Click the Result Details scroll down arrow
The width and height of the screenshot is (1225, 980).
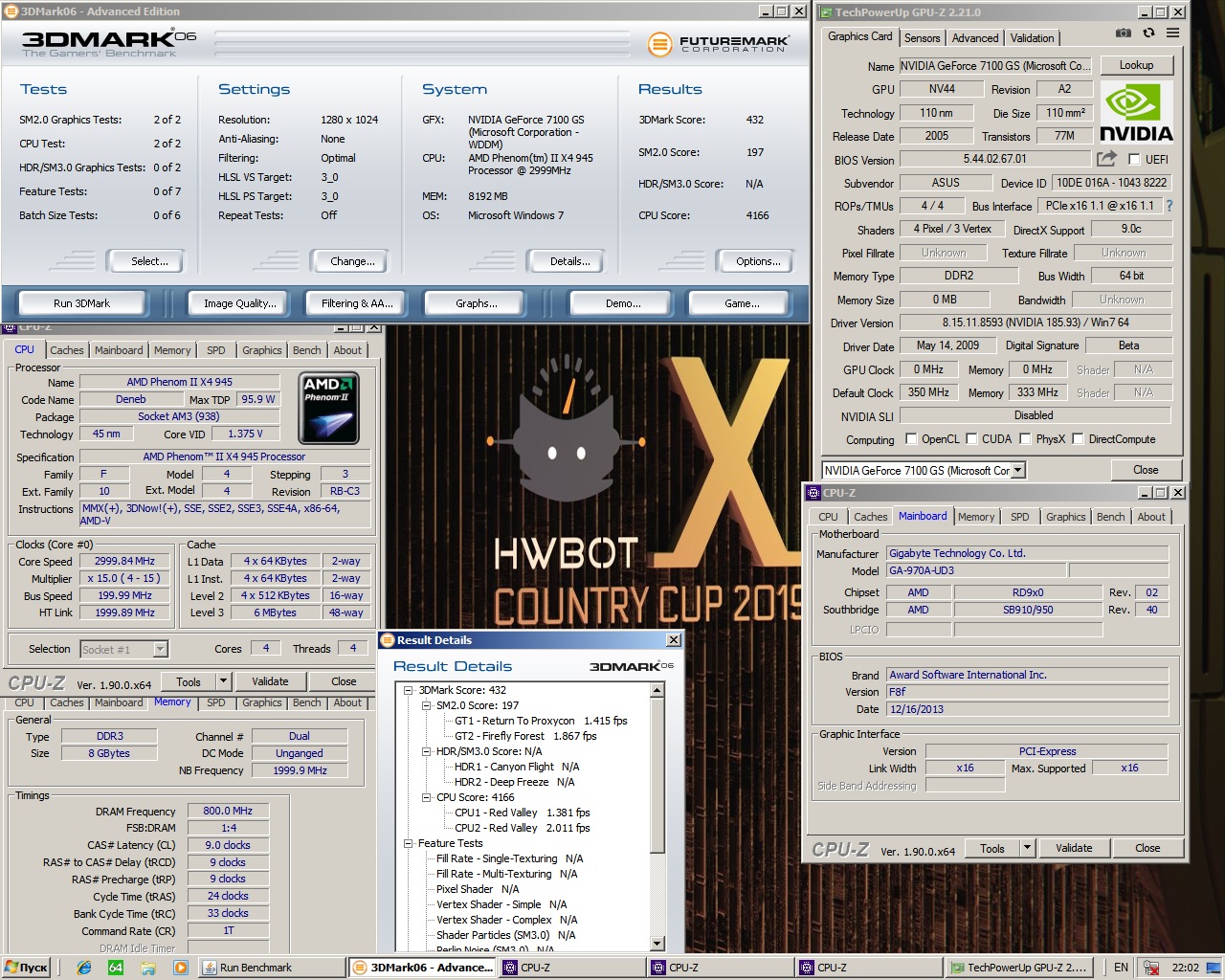pyautogui.click(x=657, y=943)
